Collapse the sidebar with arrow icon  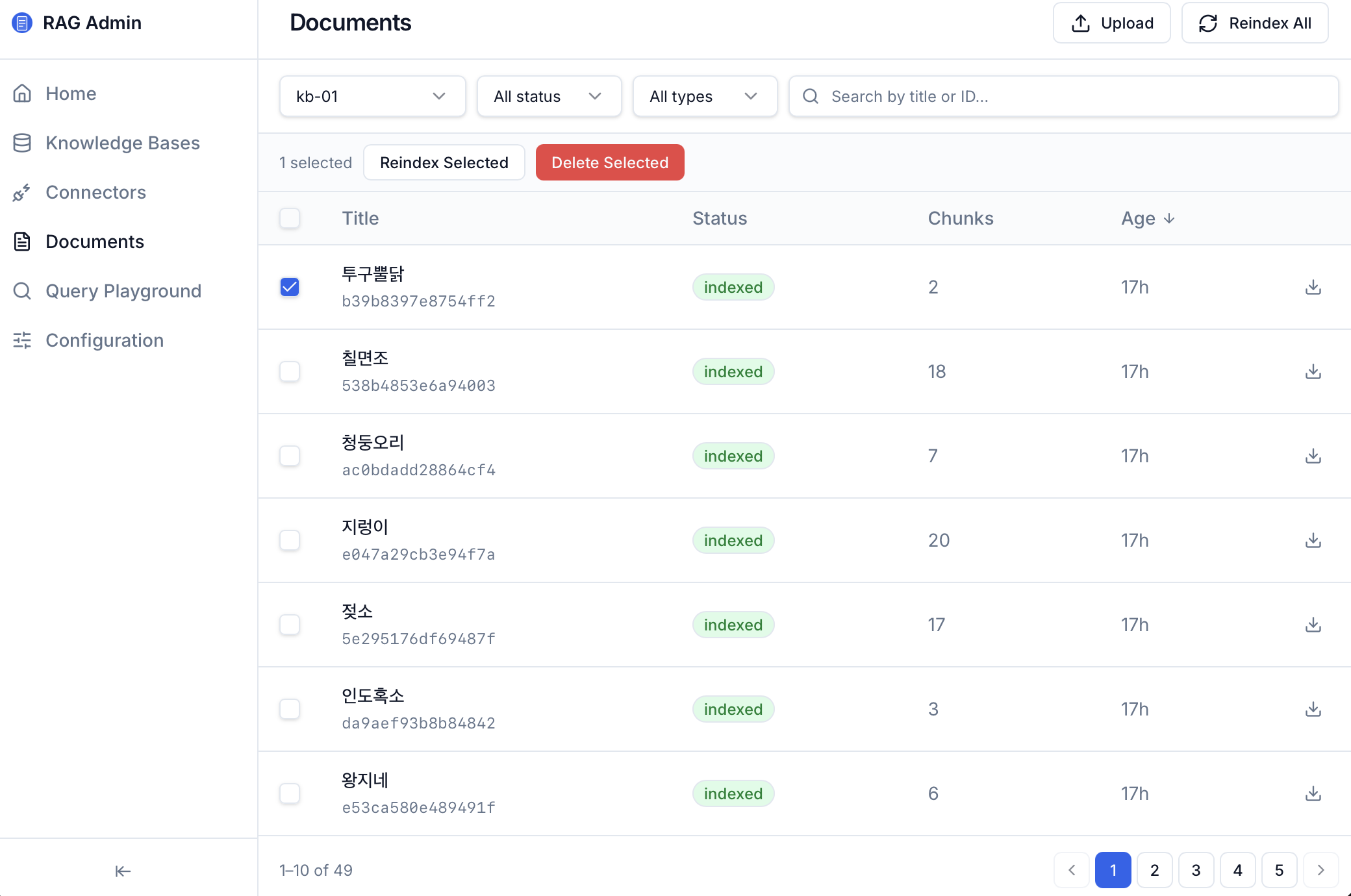click(x=123, y=871)
